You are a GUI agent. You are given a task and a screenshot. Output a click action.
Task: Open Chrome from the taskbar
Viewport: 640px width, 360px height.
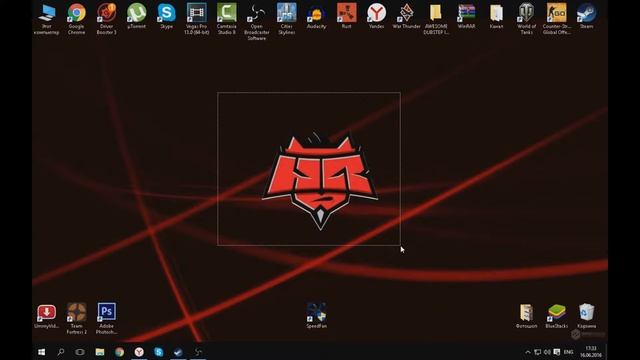point(120,352)
